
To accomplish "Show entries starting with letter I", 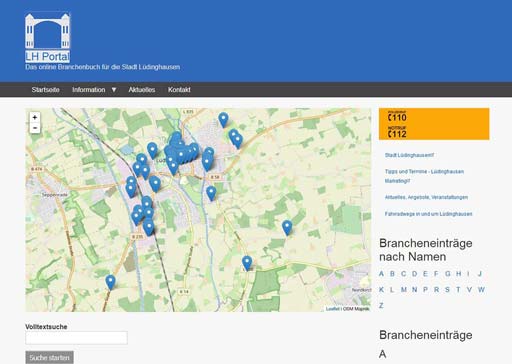I will 468,274.
